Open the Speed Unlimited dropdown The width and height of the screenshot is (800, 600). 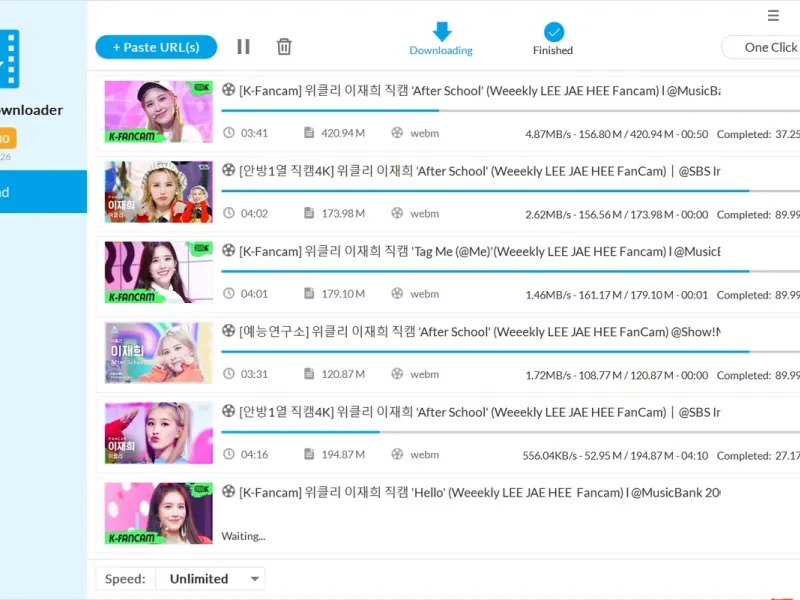point(210,579)
